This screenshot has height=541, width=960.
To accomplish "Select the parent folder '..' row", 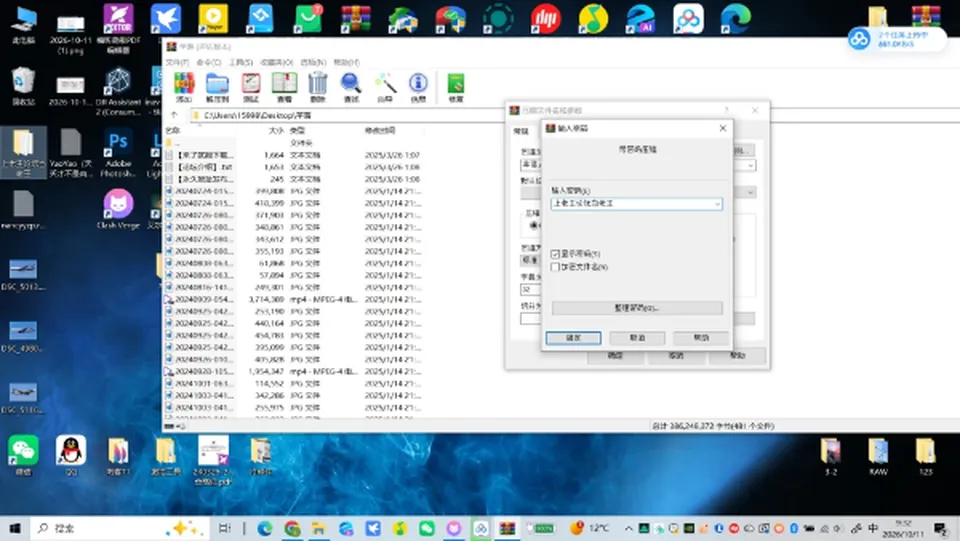I will (x=293, y=143).
